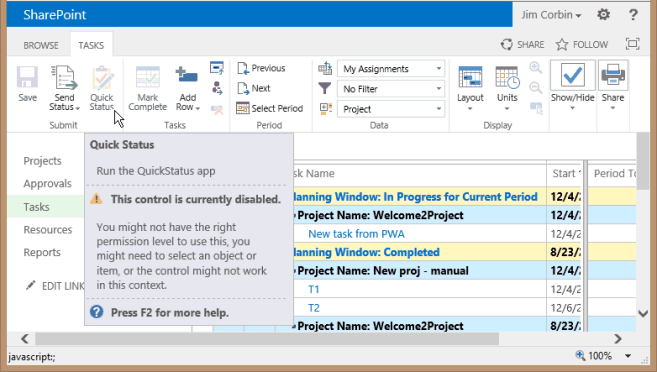Click the Group By icon beside Project
The width and height of the screenshot is (657, 372).
[326, 109]
